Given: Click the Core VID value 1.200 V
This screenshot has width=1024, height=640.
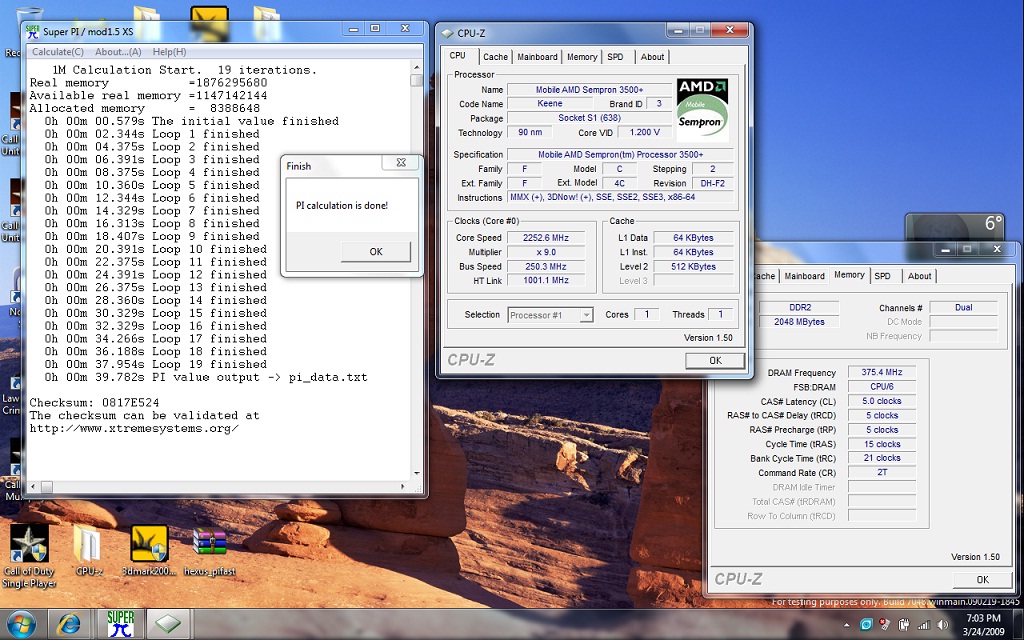Looking at the screenshot, I should click(x=644, y=132).
